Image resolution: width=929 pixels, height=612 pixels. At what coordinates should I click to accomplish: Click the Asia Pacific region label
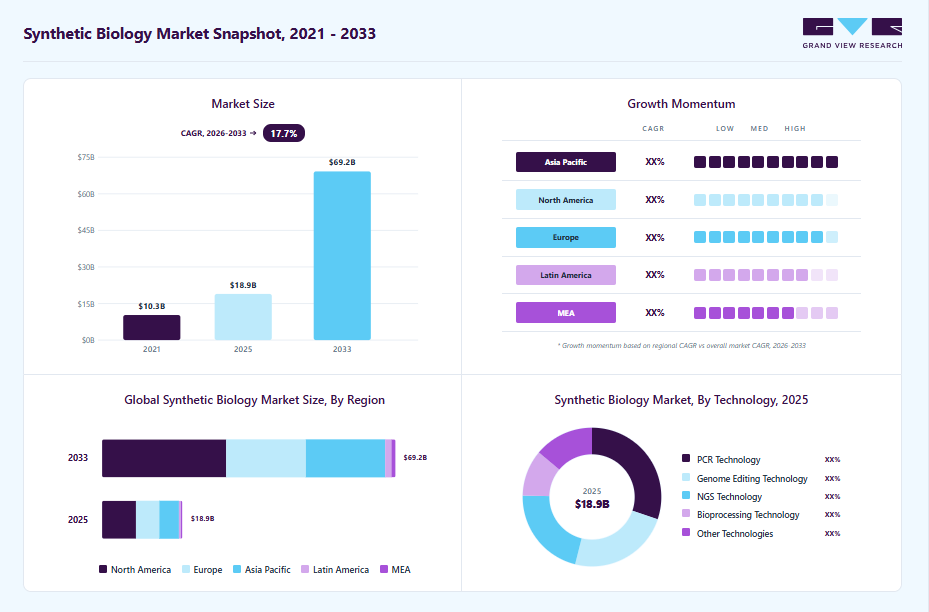566,162
